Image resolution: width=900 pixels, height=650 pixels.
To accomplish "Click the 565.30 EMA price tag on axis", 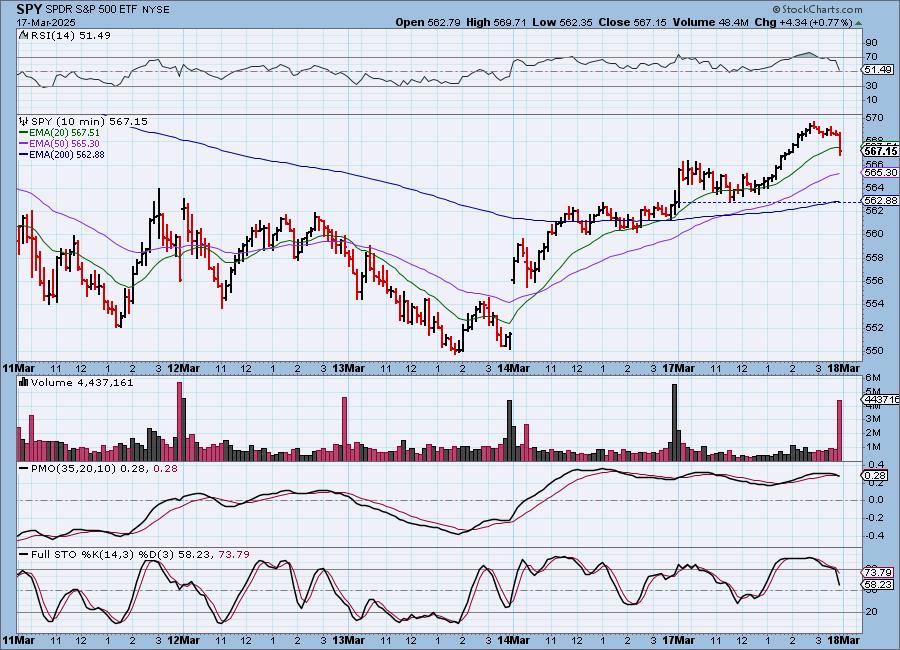I will pos(880,172).
